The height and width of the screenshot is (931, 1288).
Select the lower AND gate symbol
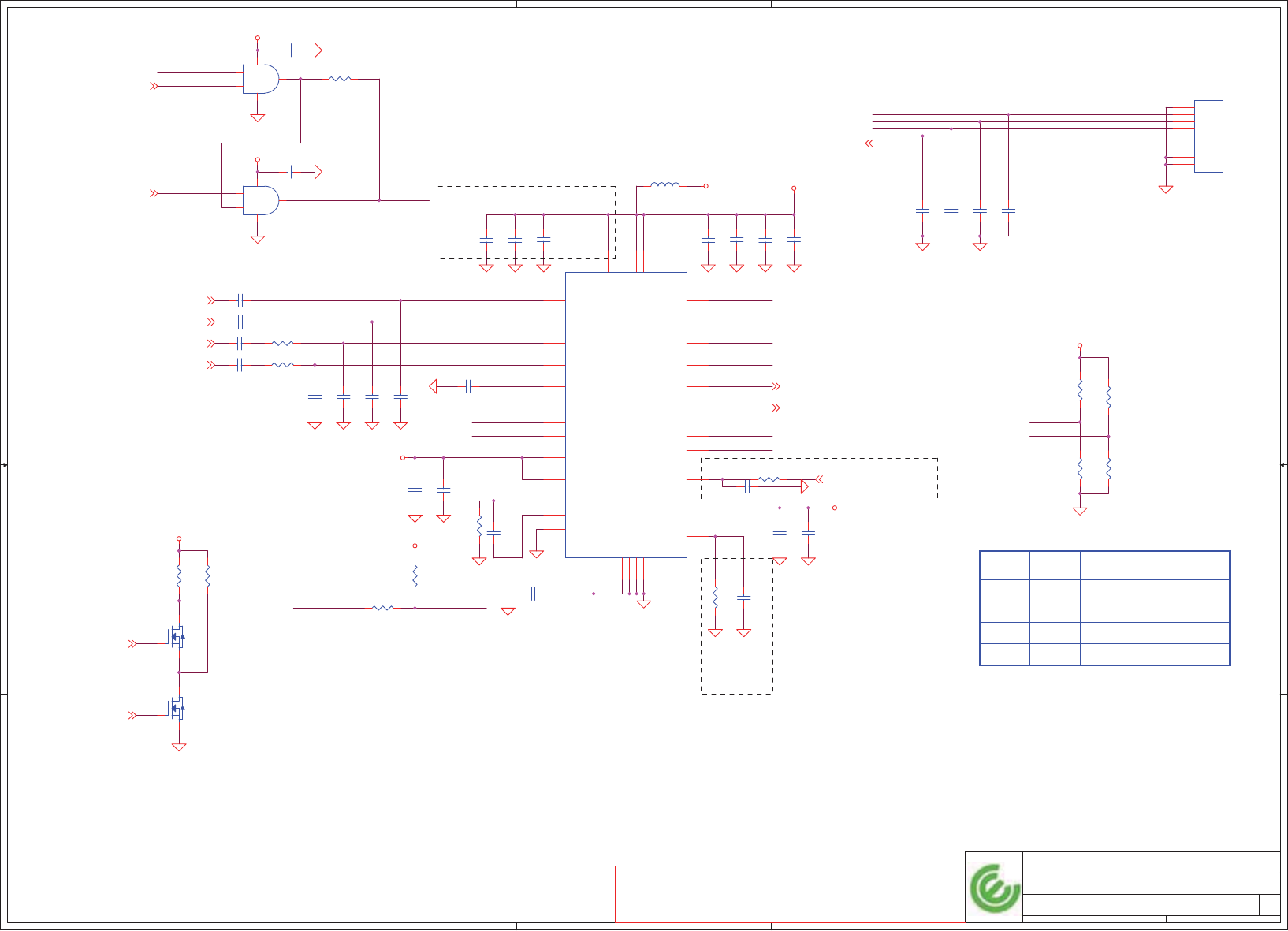coord(261,200)
